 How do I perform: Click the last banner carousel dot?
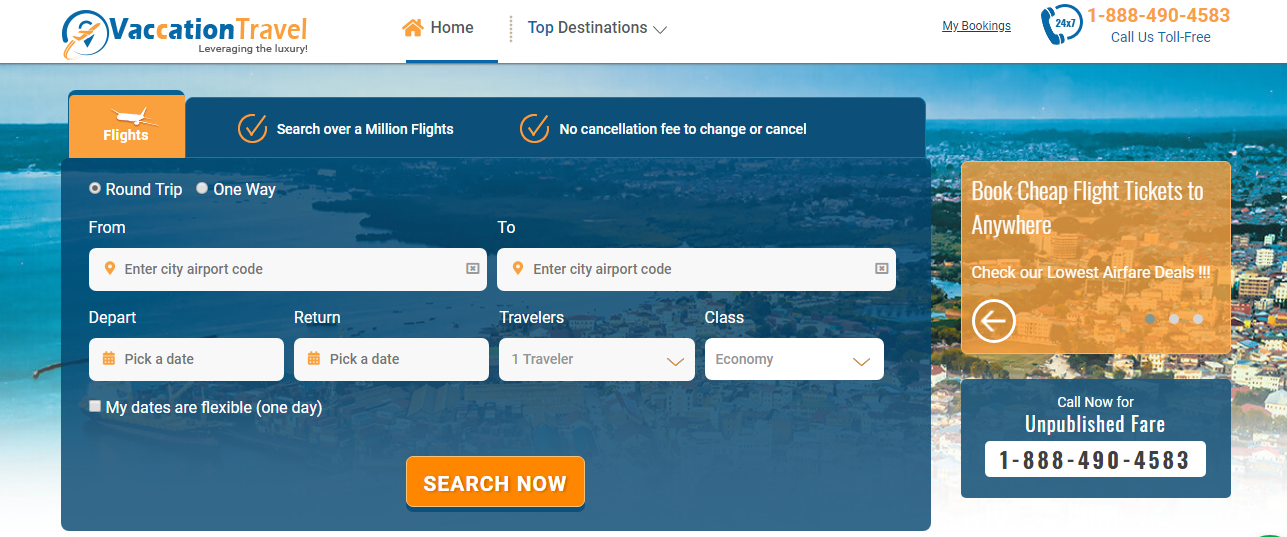(x=1197, y=319)
